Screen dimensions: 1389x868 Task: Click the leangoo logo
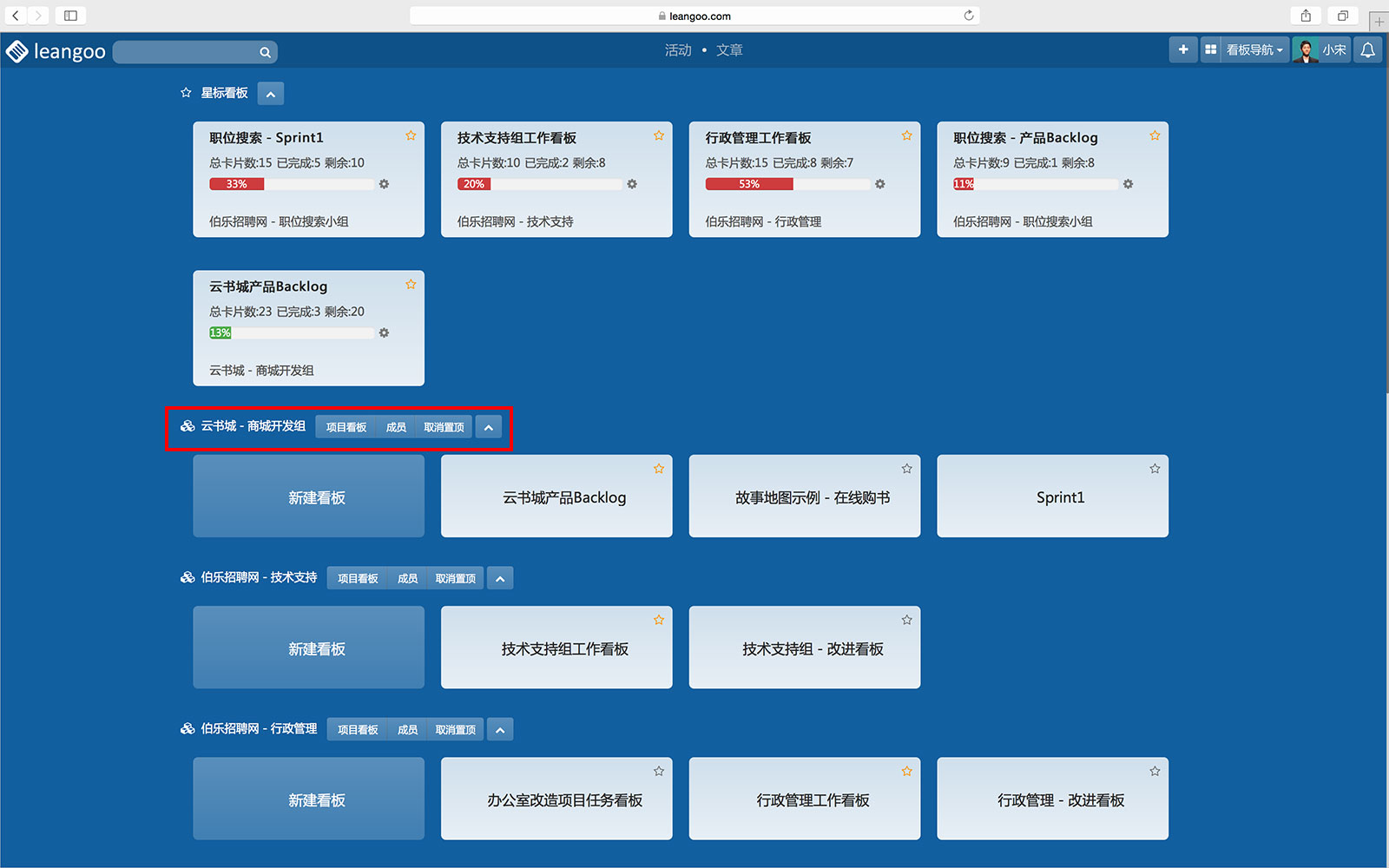click(x=56, y=51)
